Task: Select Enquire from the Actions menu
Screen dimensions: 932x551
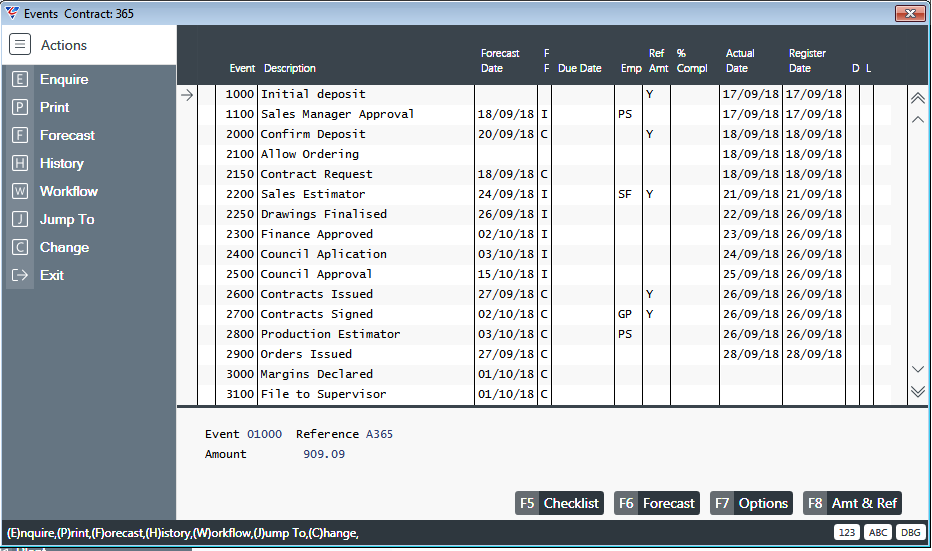Action: point(64,79)
